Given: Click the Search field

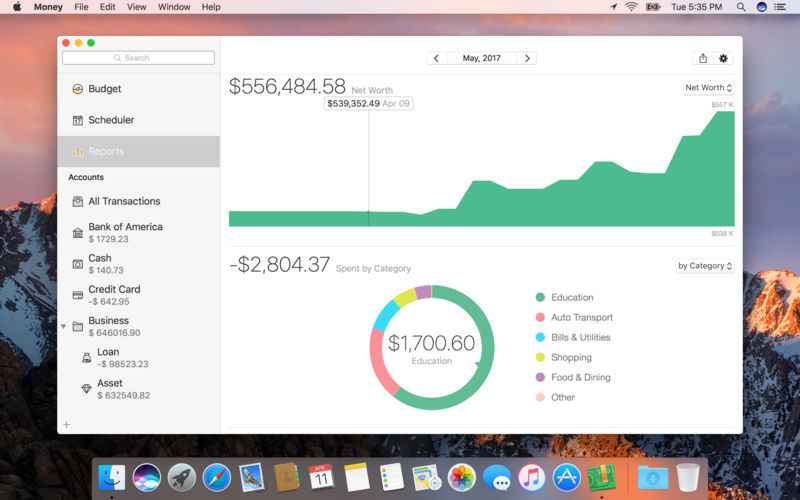Looking at the screenshot, I should tap(138, 58).
